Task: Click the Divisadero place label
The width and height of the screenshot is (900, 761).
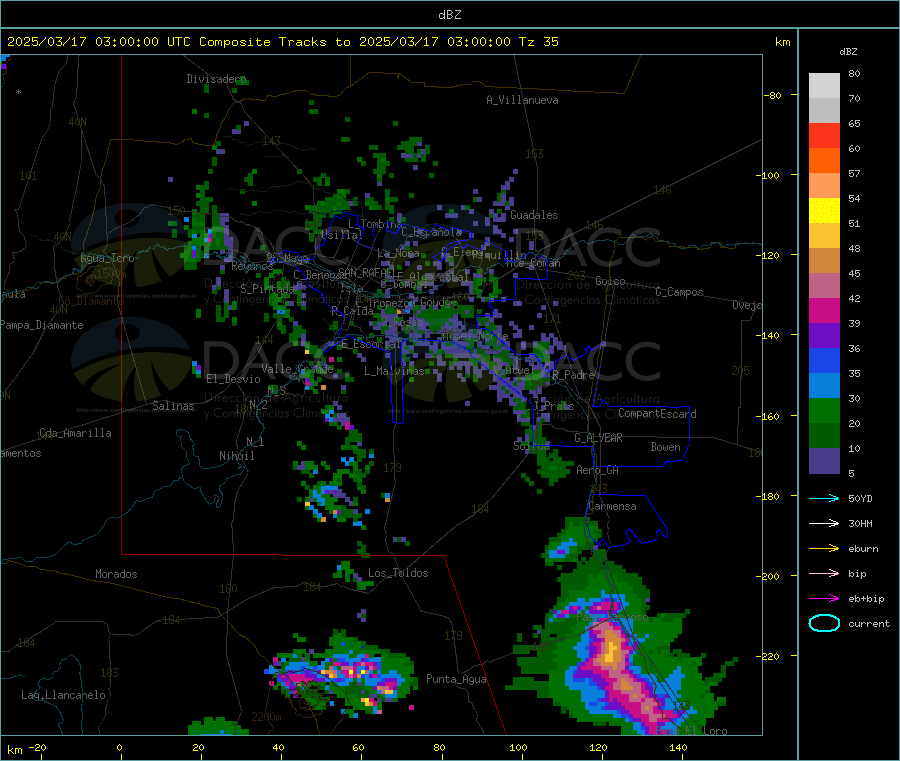Action: [x=216, y=79]
